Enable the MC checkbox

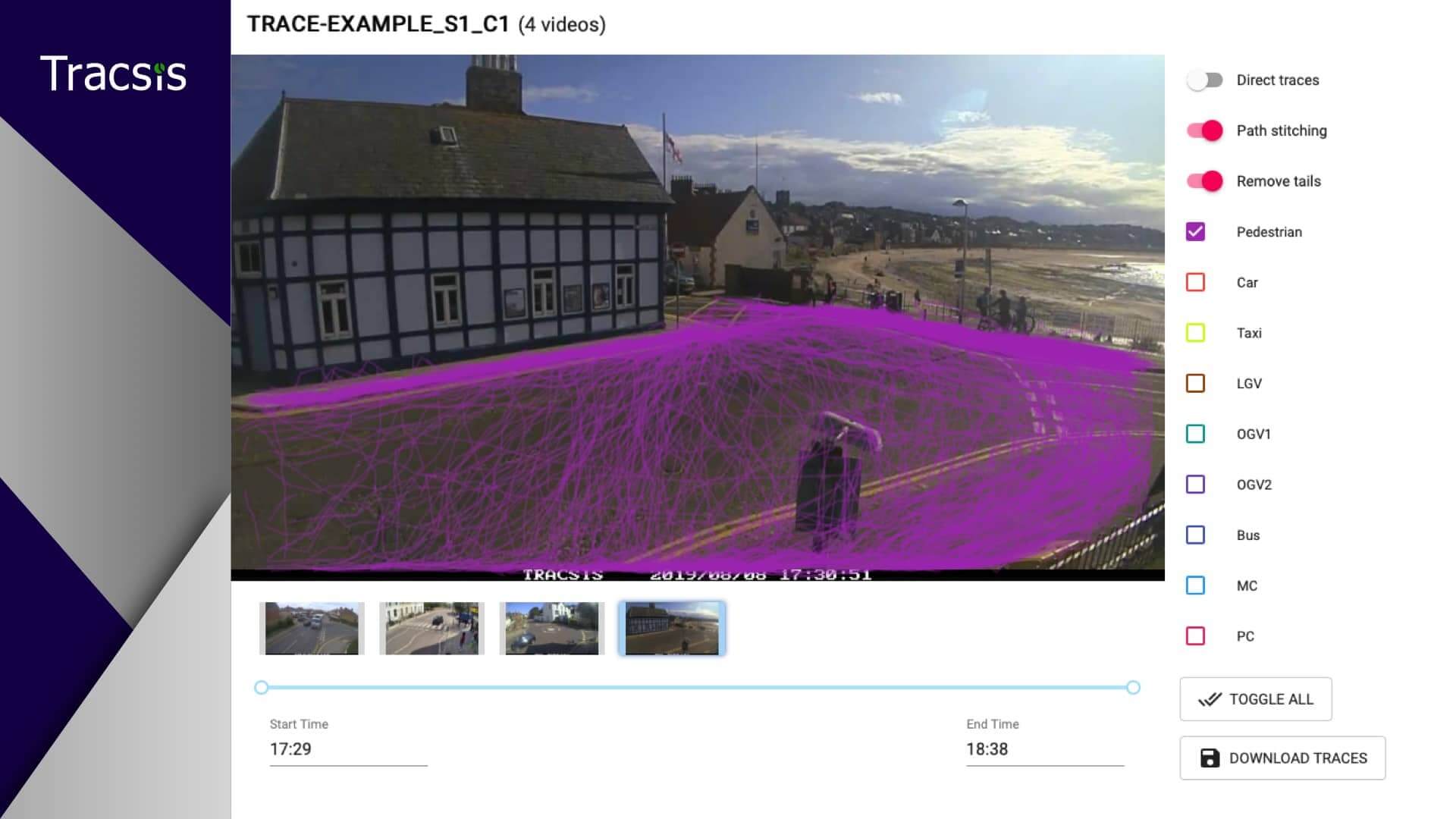click(x=1195, y=585)
